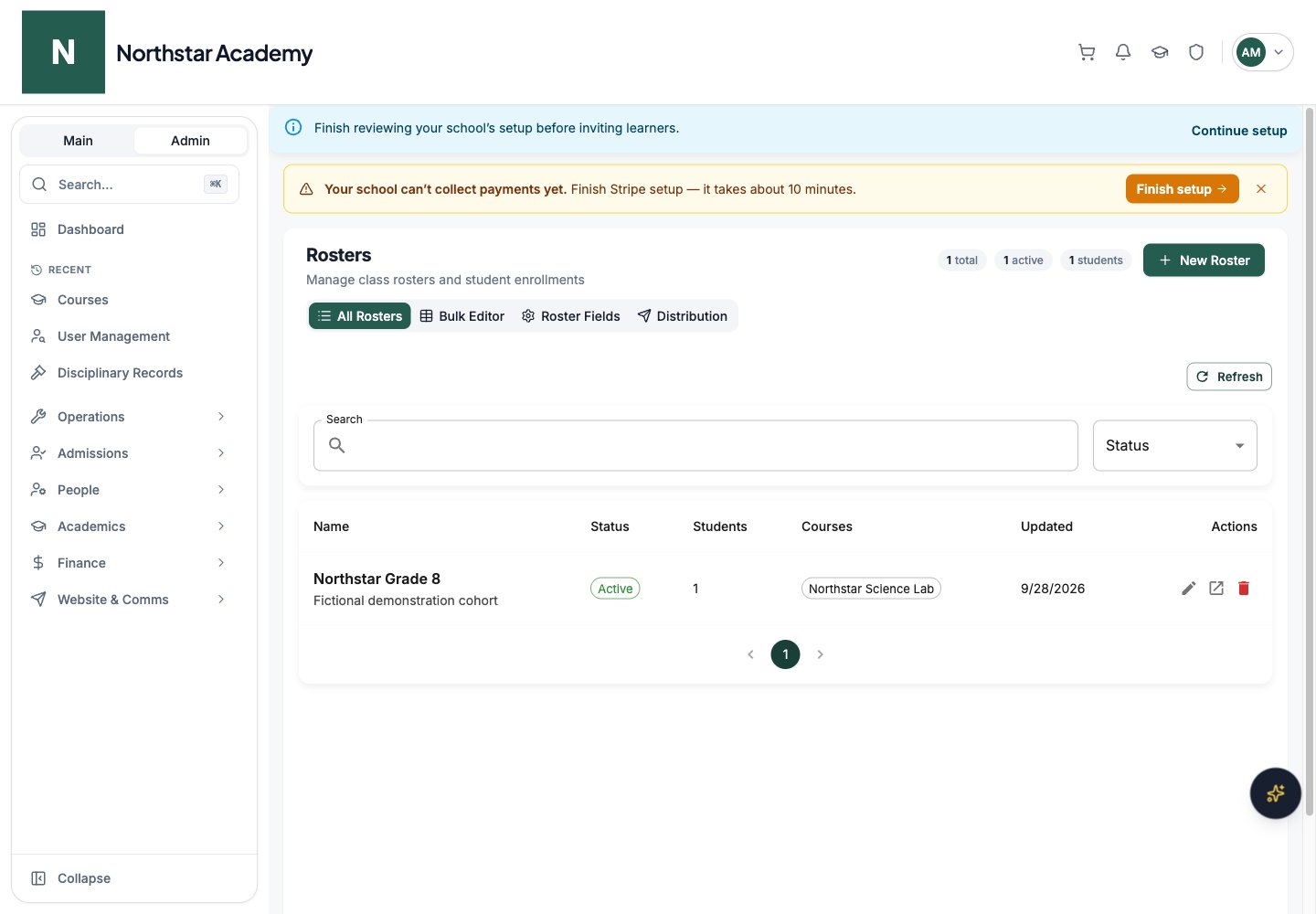Click the Northstar Science Lab course chip
This screenshot has height=914, width=1316.
coord(871,589)
